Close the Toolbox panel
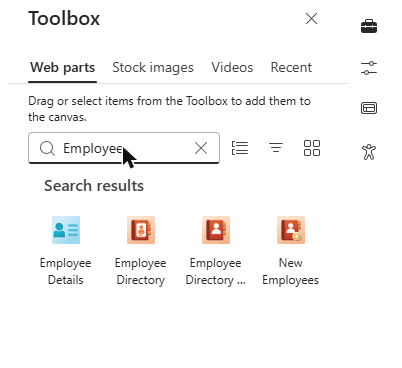This screenshot has height=368, width=402. click(x=311, y=19)
